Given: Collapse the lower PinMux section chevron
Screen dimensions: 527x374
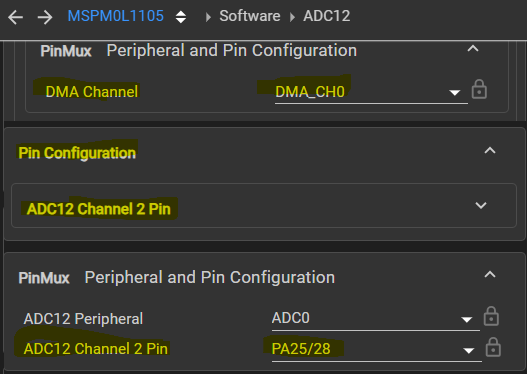Looking at the screenshot, I should [x=490, y=275].
